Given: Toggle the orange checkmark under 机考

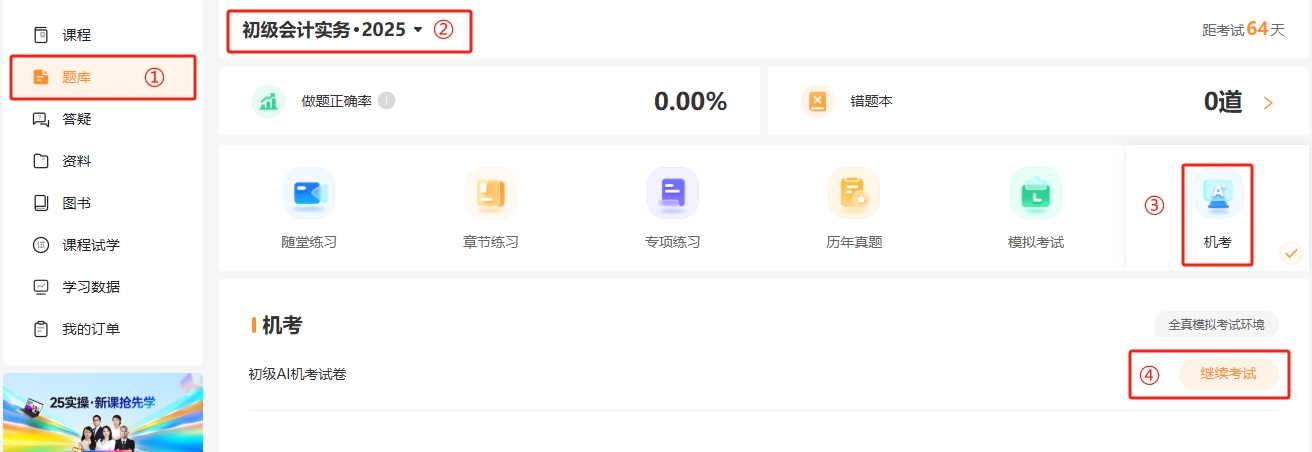Looking at the screenshot, I should 1291,252.
